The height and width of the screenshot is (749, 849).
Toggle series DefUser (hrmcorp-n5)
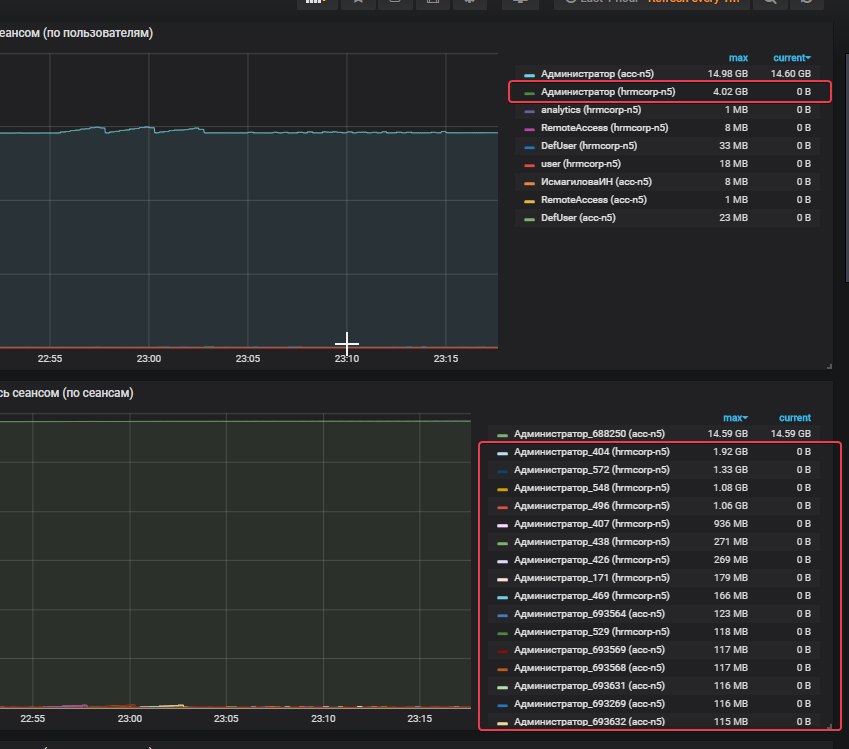589,146
